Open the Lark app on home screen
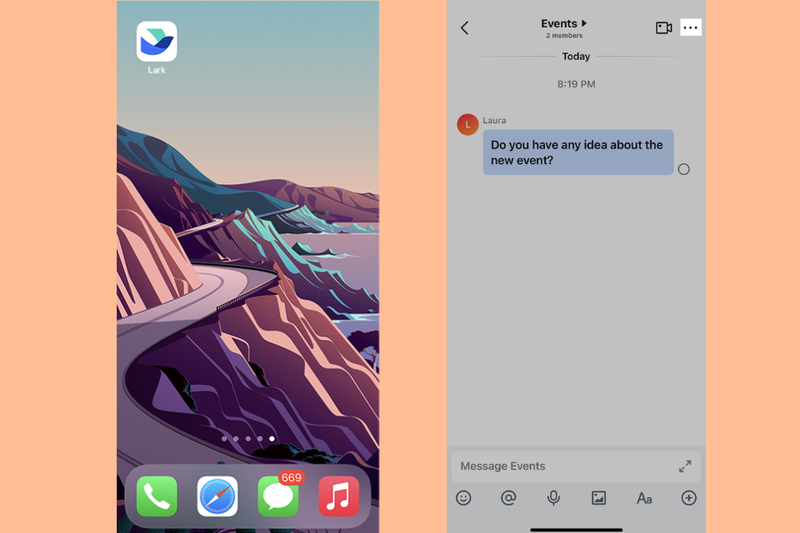800x533 pixels. 157,41
